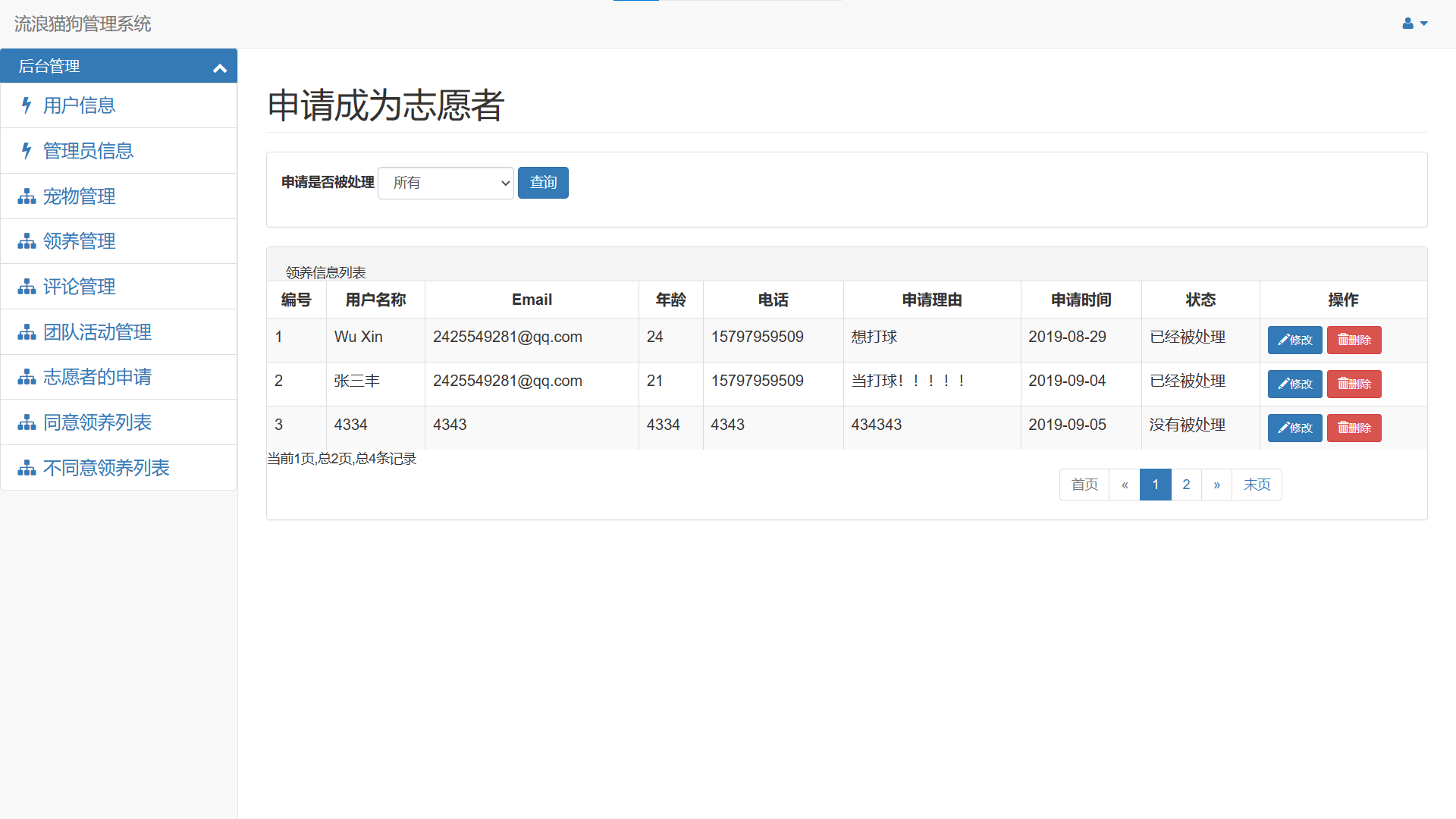
Task: Click the user profile icon at top right
Action: (x=1407, y=24)
